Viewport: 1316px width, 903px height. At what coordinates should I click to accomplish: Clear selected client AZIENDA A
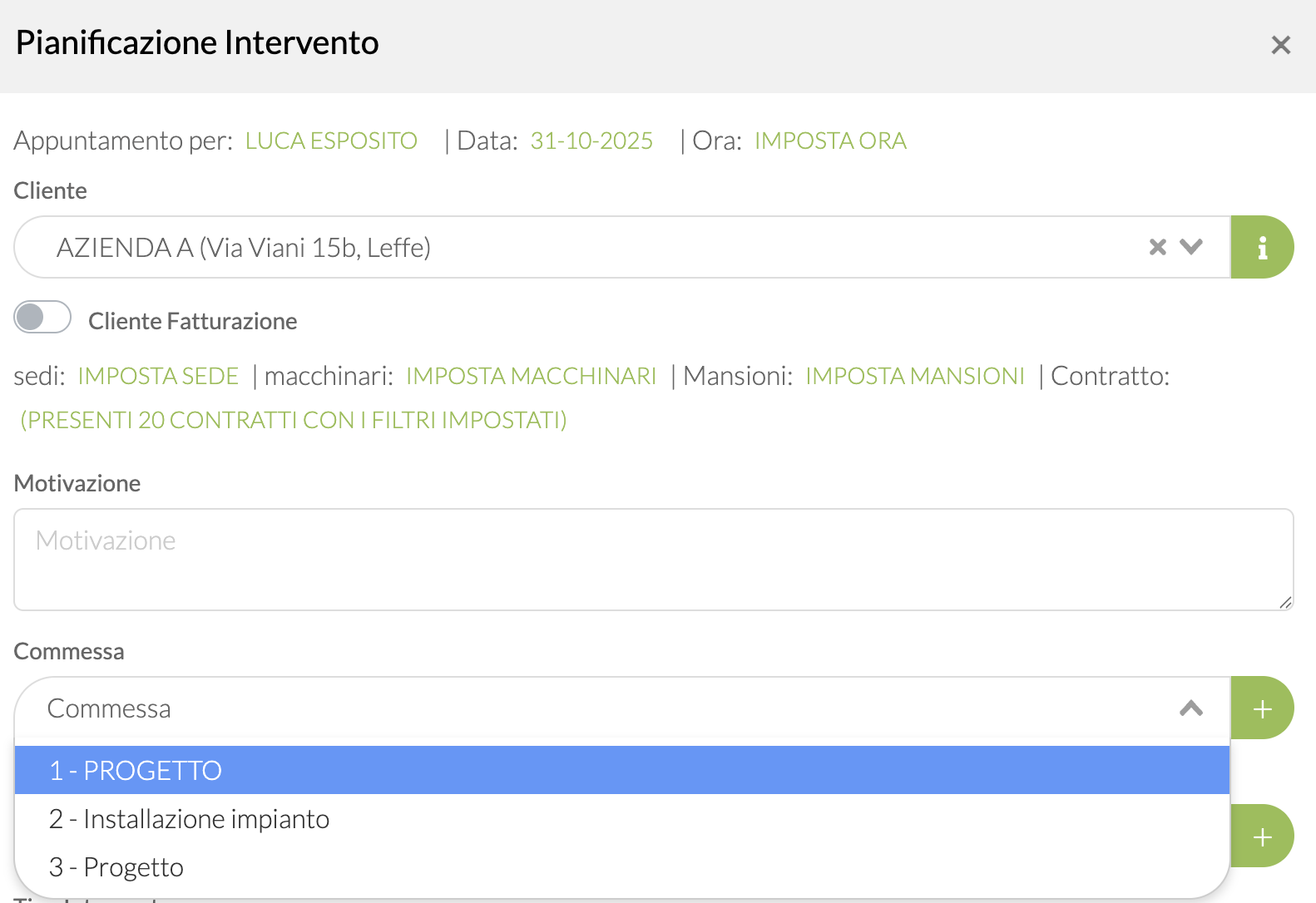click(1157, 247)
